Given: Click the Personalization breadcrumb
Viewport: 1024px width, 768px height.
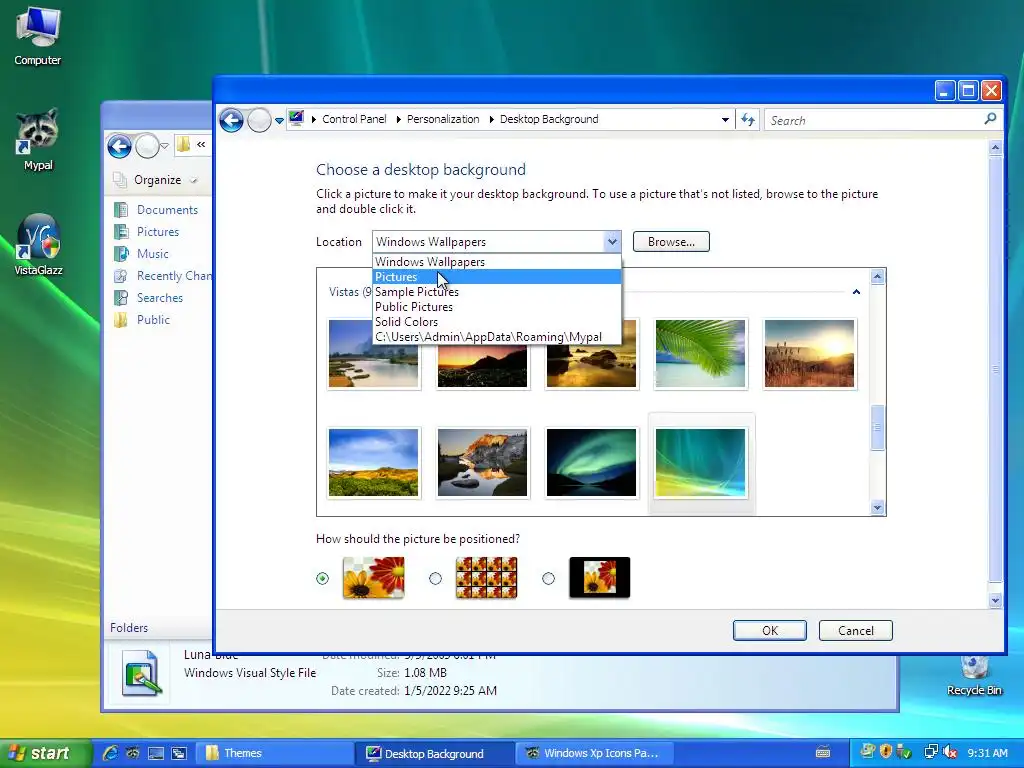Looking at the screenshot, I should (x=443, y=119).
